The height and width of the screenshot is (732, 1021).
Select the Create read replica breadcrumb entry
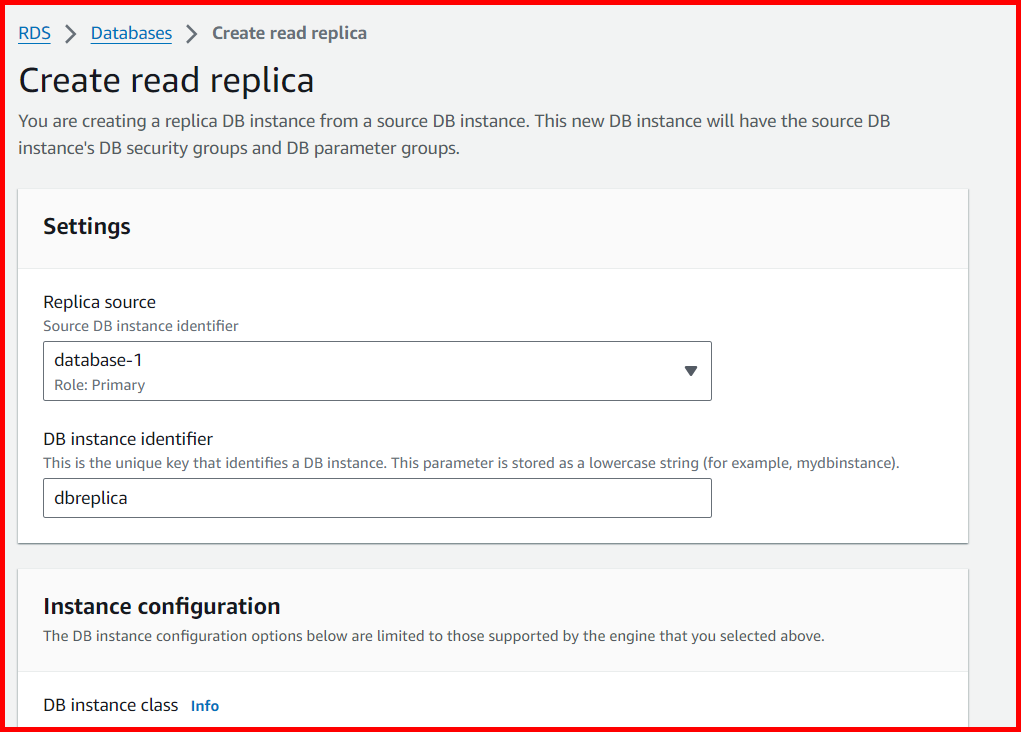coord(289,32)
